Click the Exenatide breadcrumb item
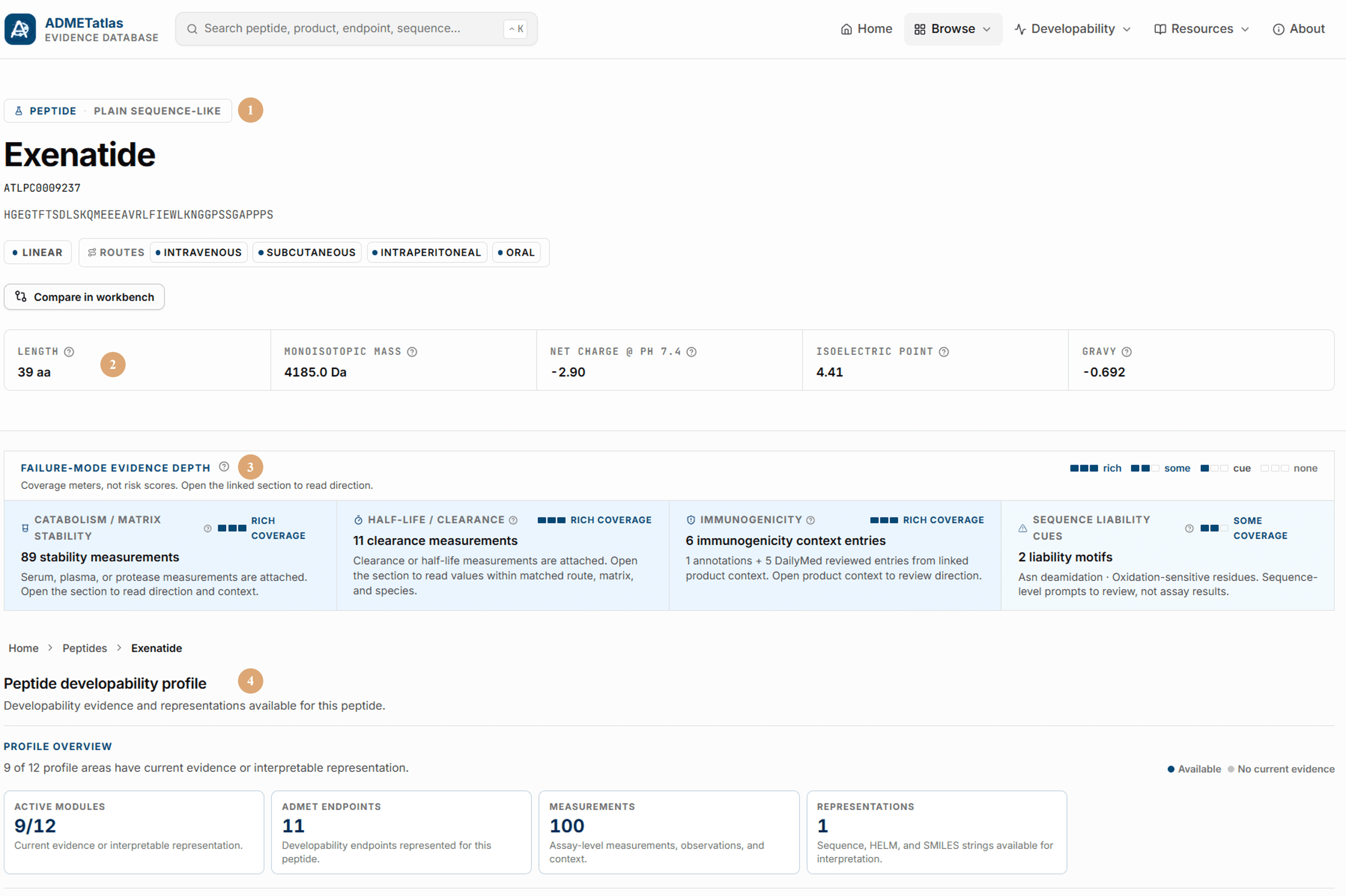The image size is (1346, 896). coord(157,648)
